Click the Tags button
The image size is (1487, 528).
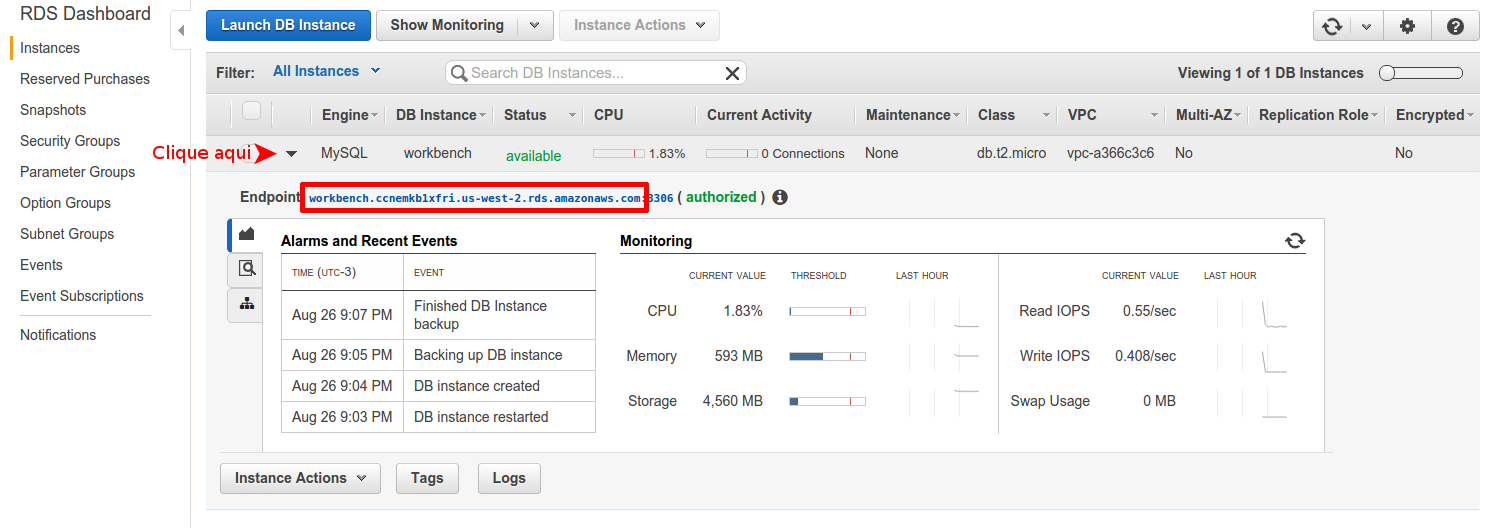coord(427,478)
